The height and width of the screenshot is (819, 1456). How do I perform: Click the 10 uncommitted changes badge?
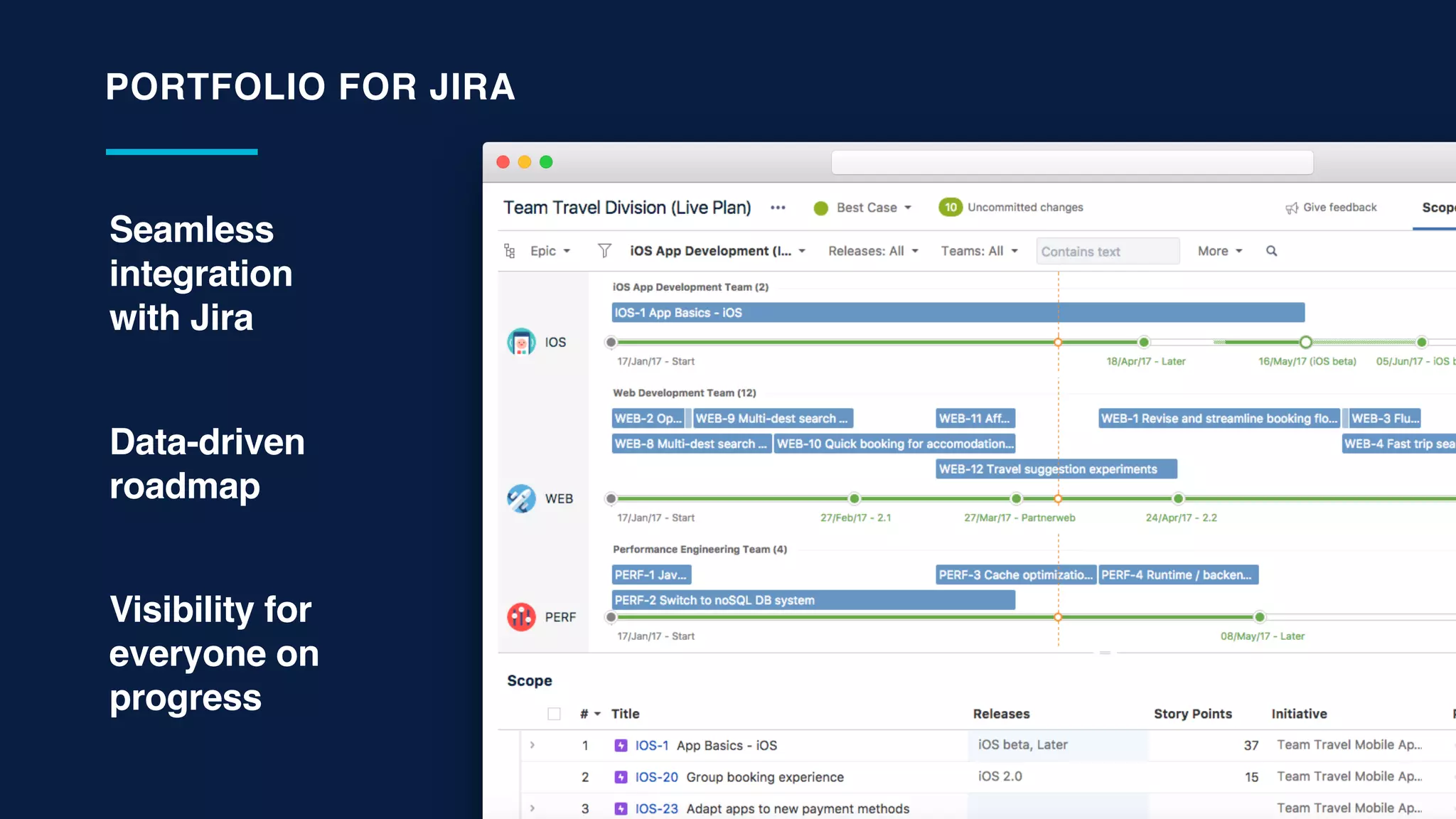(951, 207)
